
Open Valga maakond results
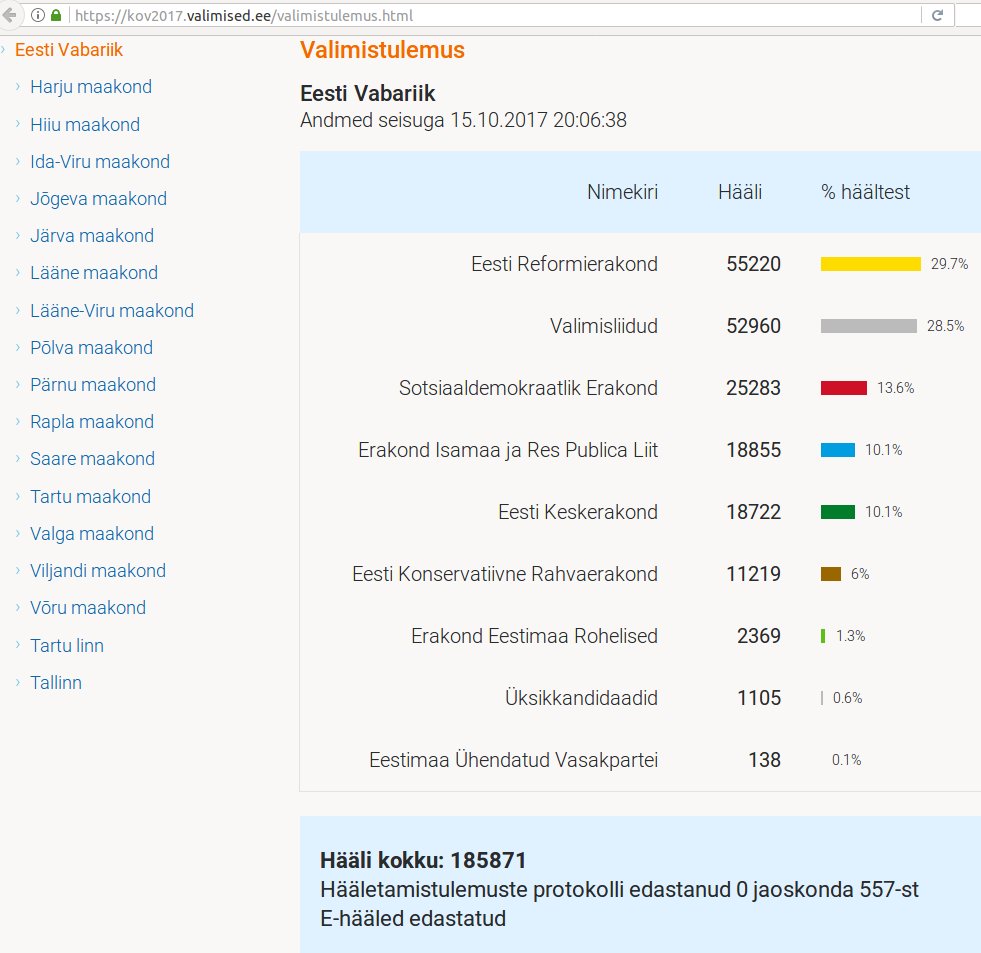coord(92,534)
